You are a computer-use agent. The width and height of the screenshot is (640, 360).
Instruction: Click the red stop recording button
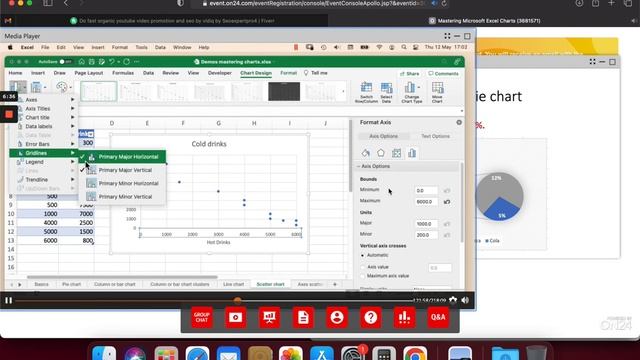9,115
